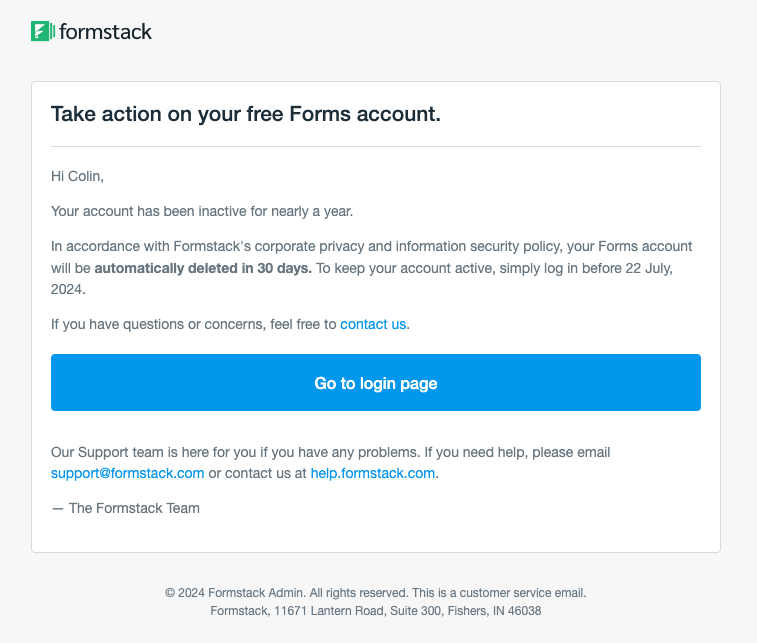Image resolution: width=757 pixels, height=643 pixels.
Task: Click The Formstack Team signature
Action: tap(126, 508)
